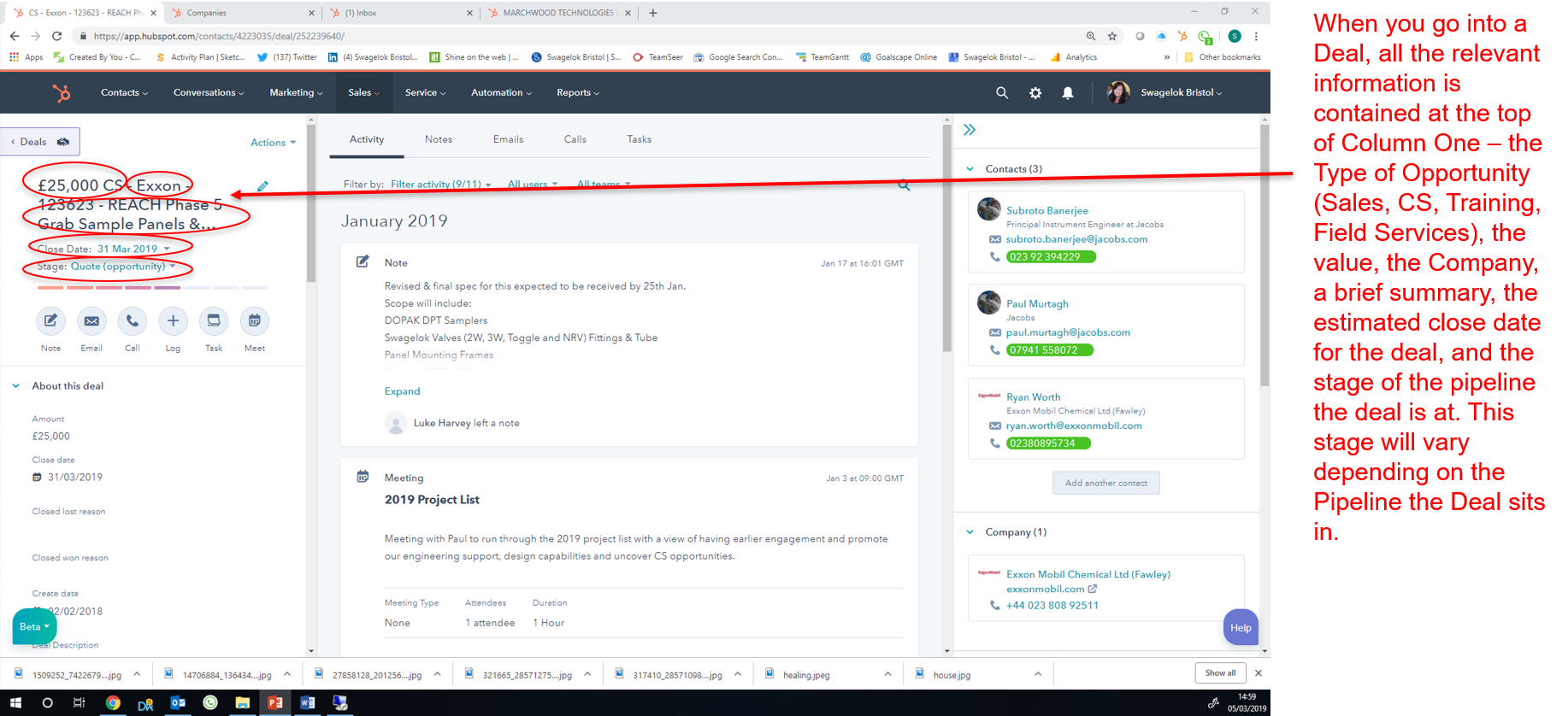
Task: Open the HubSpot search icon in the navigation bar
Action: pos(1002,92)
